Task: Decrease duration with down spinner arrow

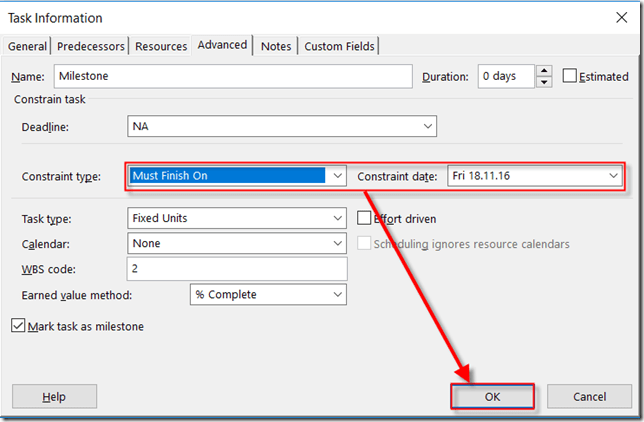Action: pyautogui.click(x=543, y=82)
